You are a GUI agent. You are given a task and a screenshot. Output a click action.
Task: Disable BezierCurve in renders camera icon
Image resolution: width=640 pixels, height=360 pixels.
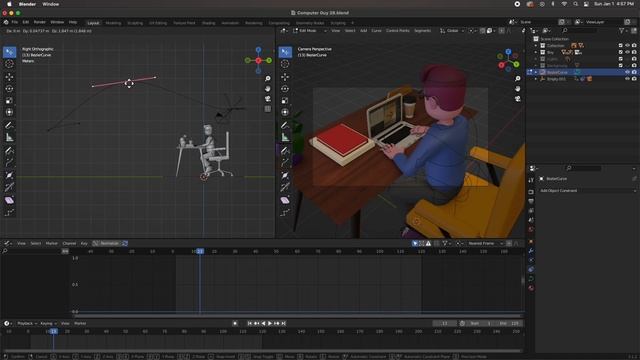click(x=634, y=72)
